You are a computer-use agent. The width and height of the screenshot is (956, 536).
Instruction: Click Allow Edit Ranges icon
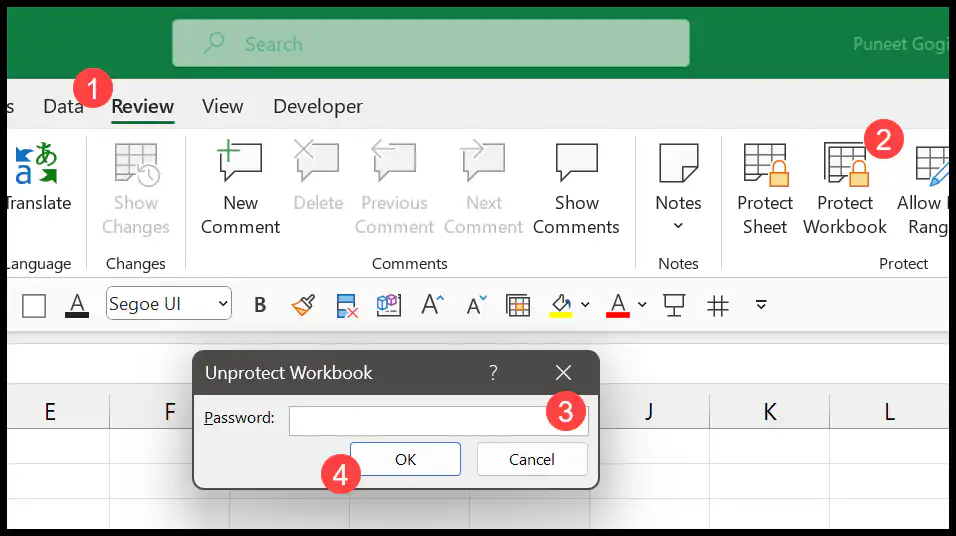tap(932, 165)
